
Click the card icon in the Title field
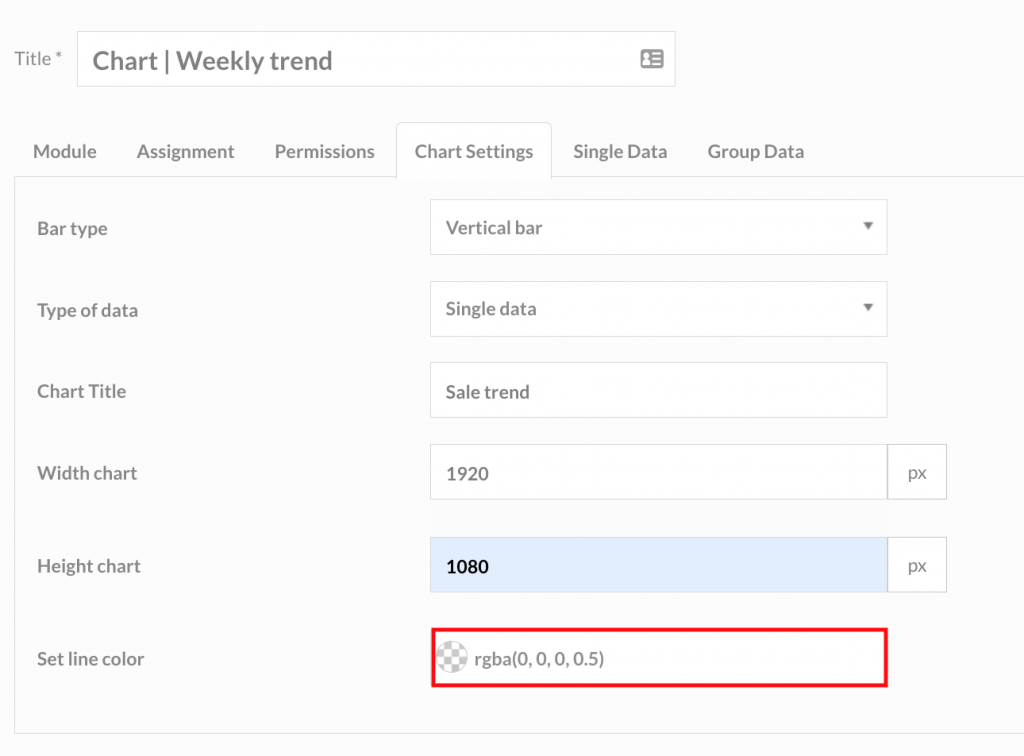[651, 59]
